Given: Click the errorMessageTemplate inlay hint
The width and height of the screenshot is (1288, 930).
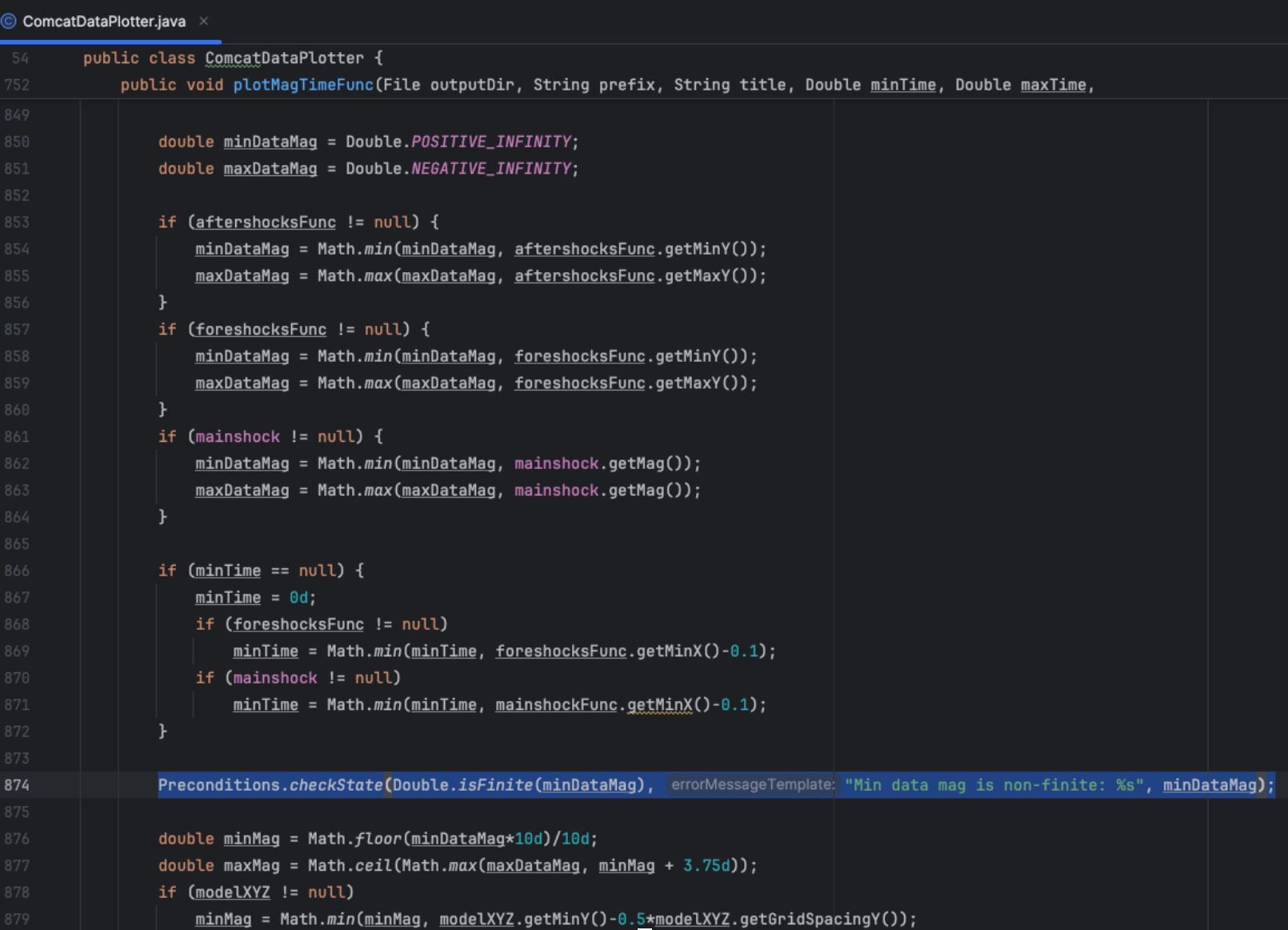Looking at the screenshot, I should [752, 785].
